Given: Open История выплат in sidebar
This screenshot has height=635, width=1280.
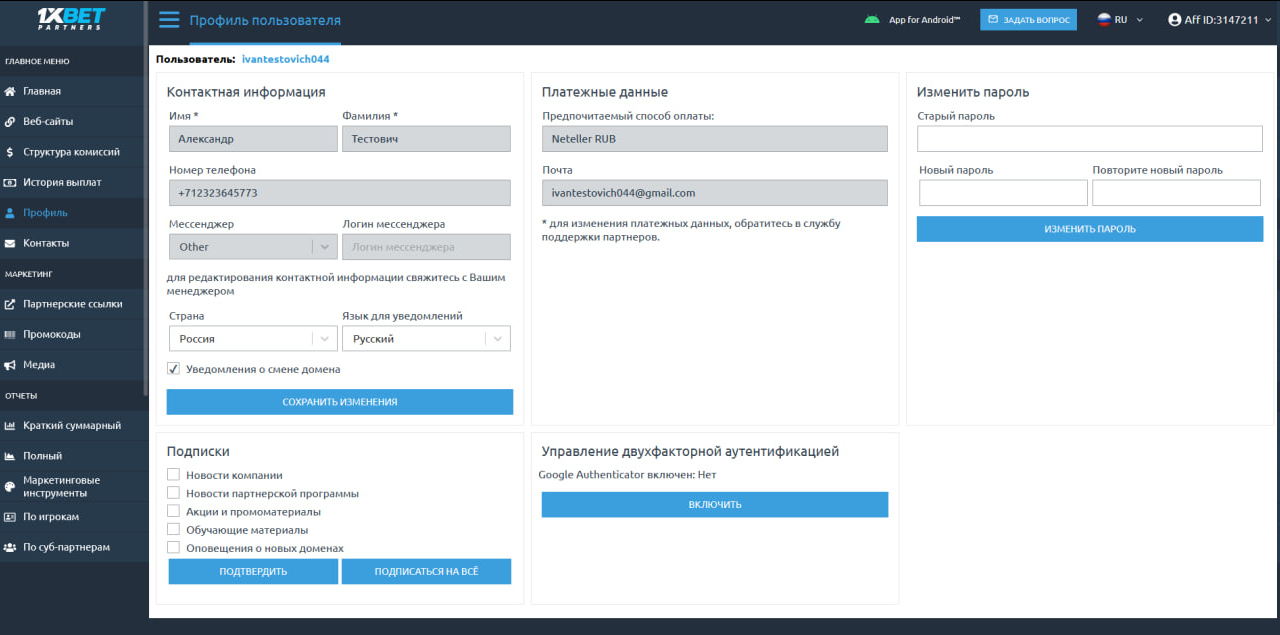Looking at the screenshot, I should point(62,182).
